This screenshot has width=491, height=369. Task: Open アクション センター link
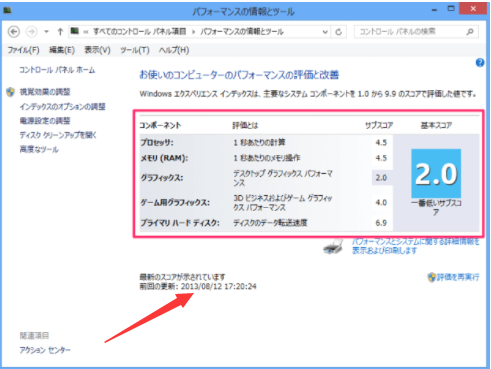(45, 350)
